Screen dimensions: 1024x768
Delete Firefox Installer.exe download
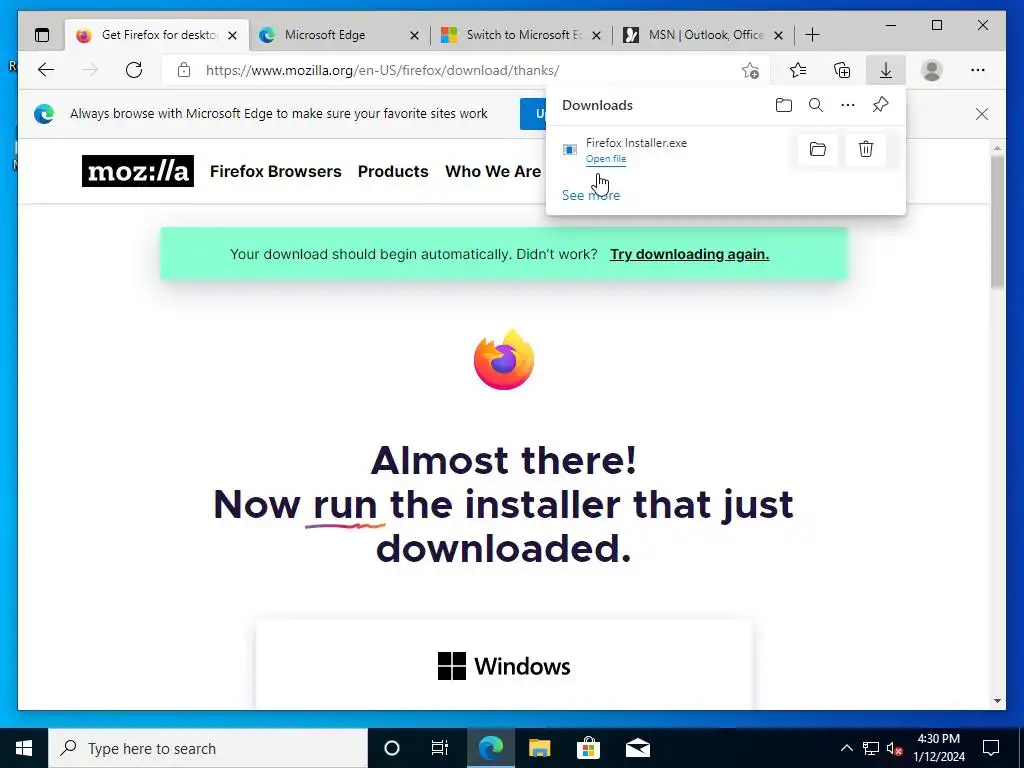click(866, 150)
